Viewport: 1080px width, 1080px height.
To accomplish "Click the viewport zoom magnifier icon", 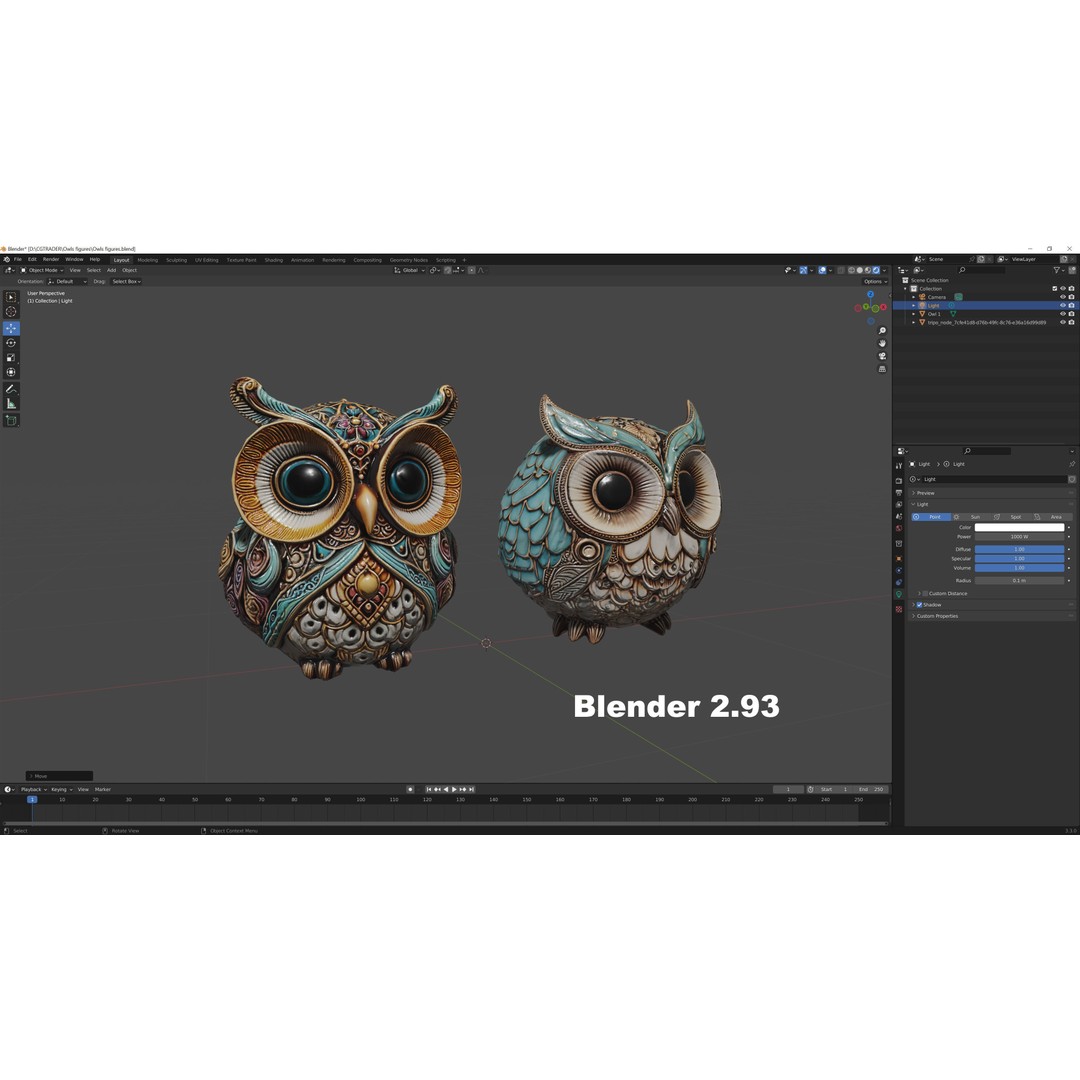I will pyautogui.click(x=882, y=331).
